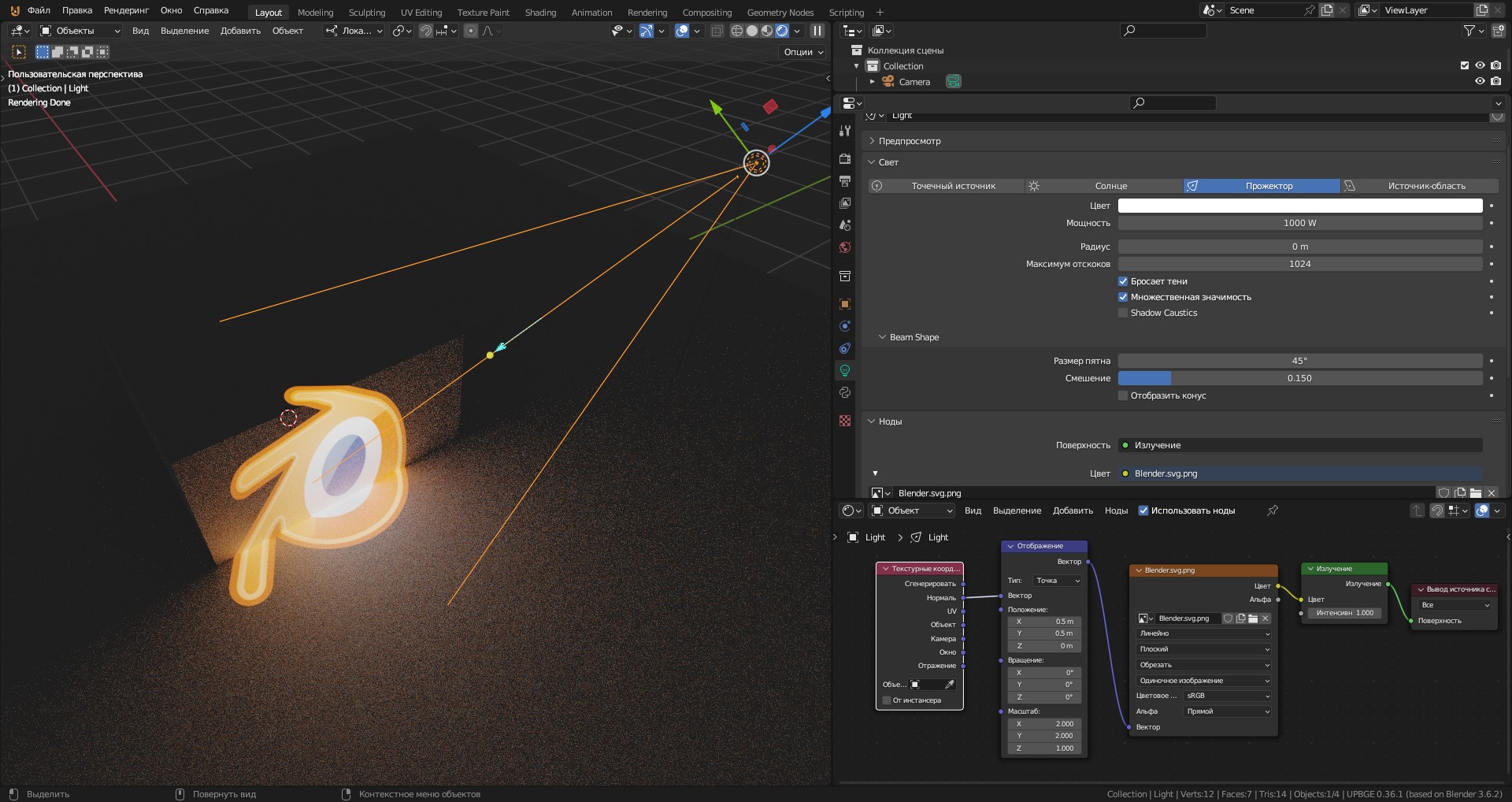Image resolution: width=1512 pixels, height=802 pixels.
Task: Enable the Shadow Caustics checkbox
Action: [x=1123, y=313]
